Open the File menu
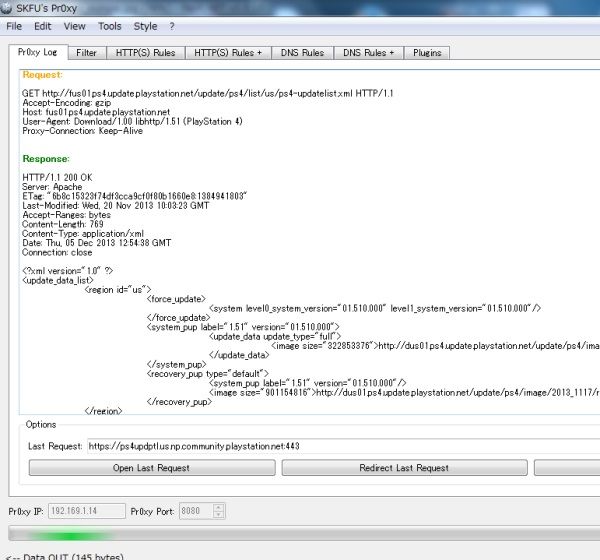 click(14, 26)
